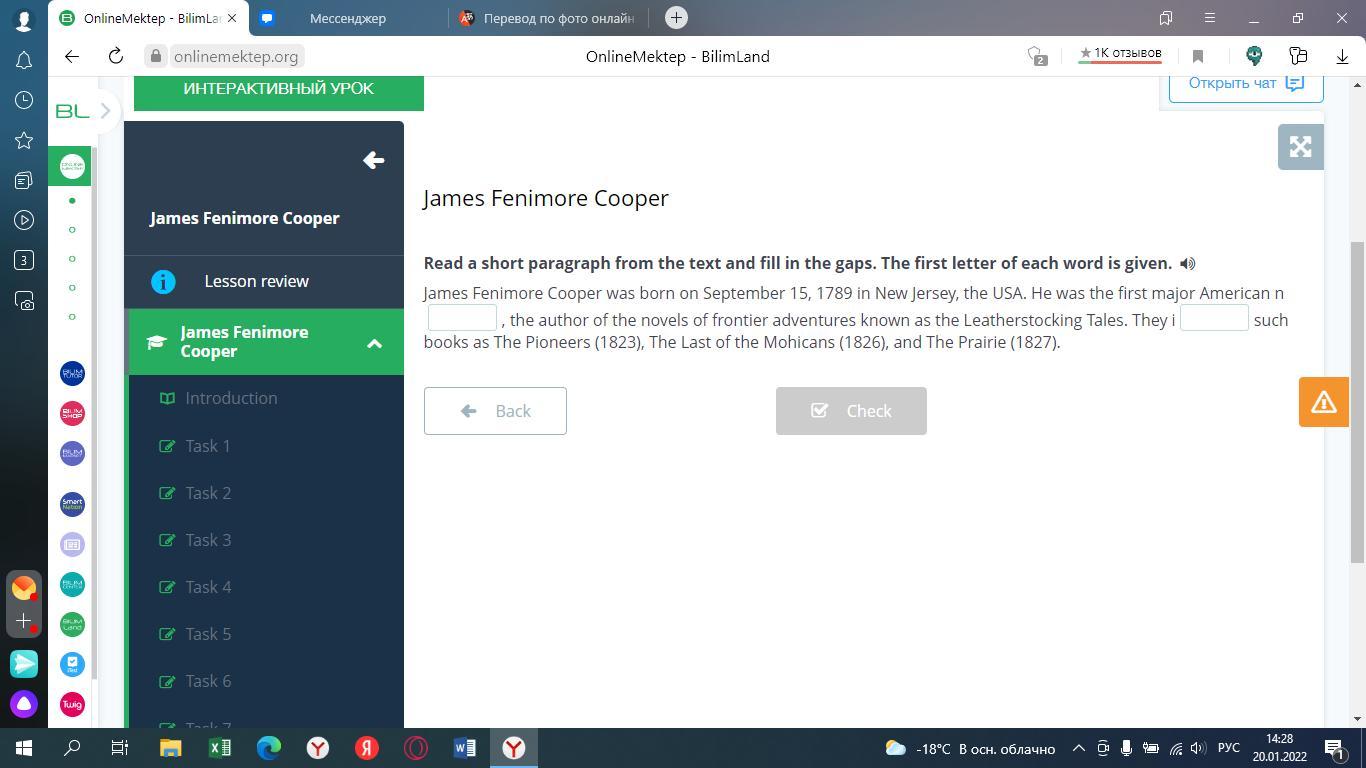Image resolution: width=1366 pixels, height=768 pixels.
Task: Bookmark this page with bookmark icon
Action: (x=1198, y=56)
